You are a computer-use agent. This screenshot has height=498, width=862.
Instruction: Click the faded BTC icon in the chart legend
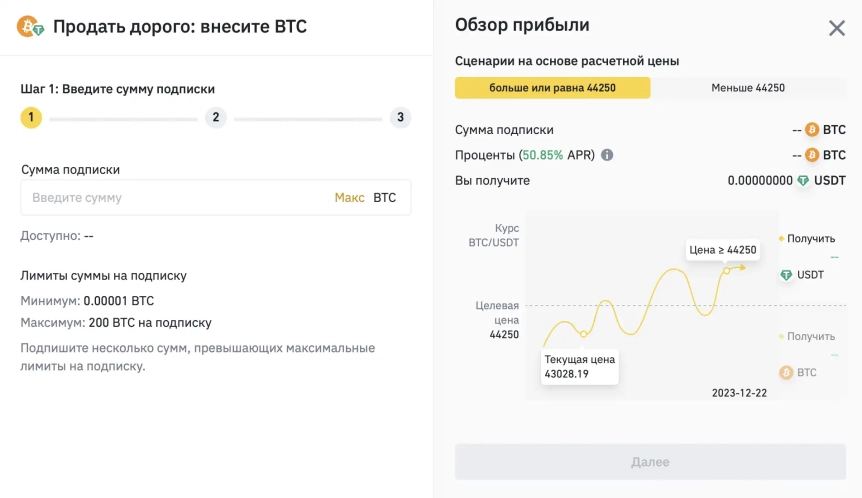786,372
